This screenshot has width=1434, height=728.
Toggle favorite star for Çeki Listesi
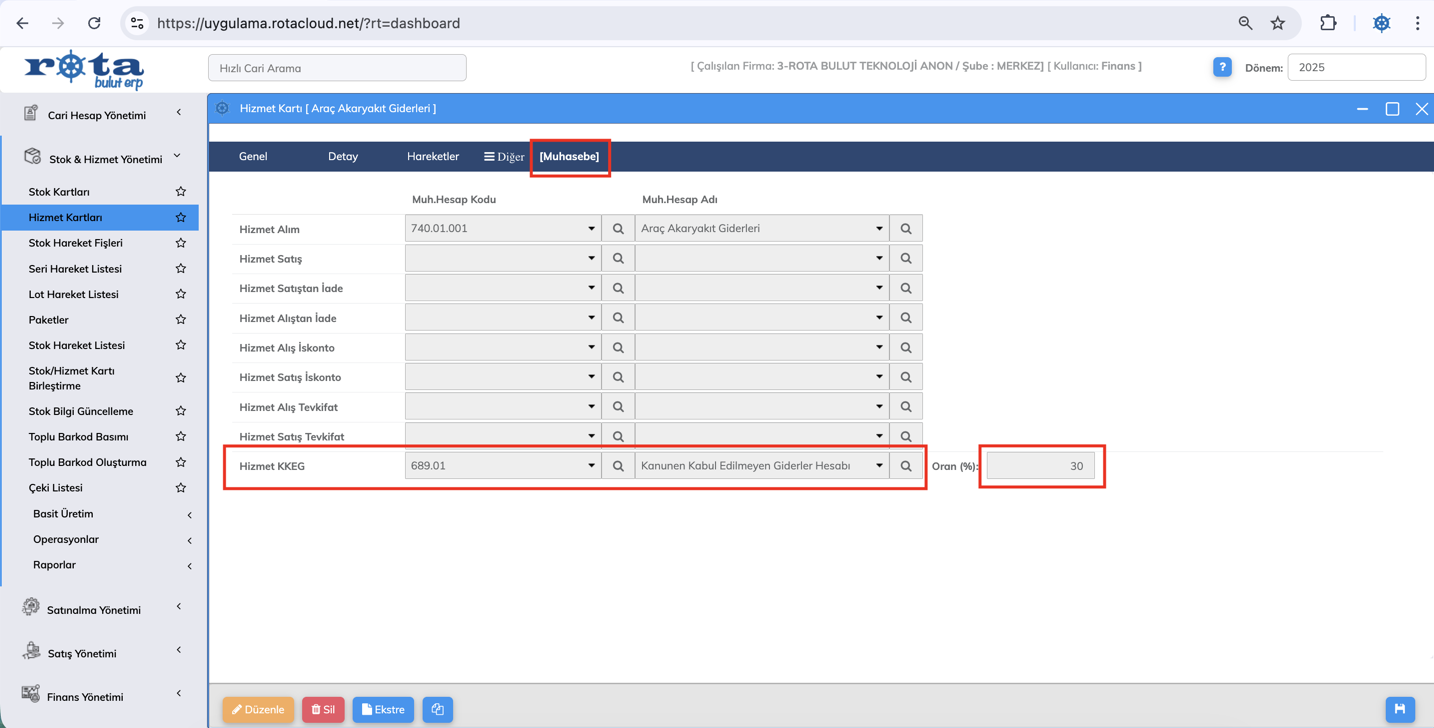tap(181, 488)
